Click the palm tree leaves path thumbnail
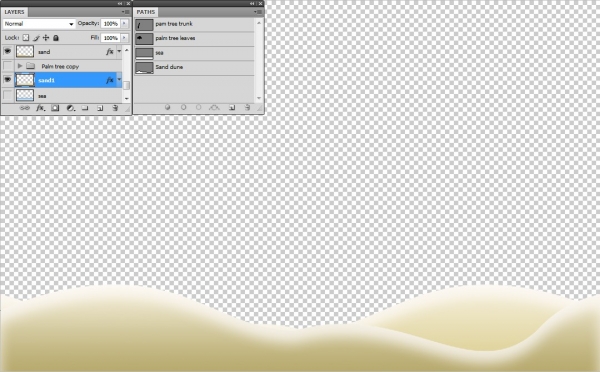This screenshot has height=372, width=600. click(x=144, y=39)
